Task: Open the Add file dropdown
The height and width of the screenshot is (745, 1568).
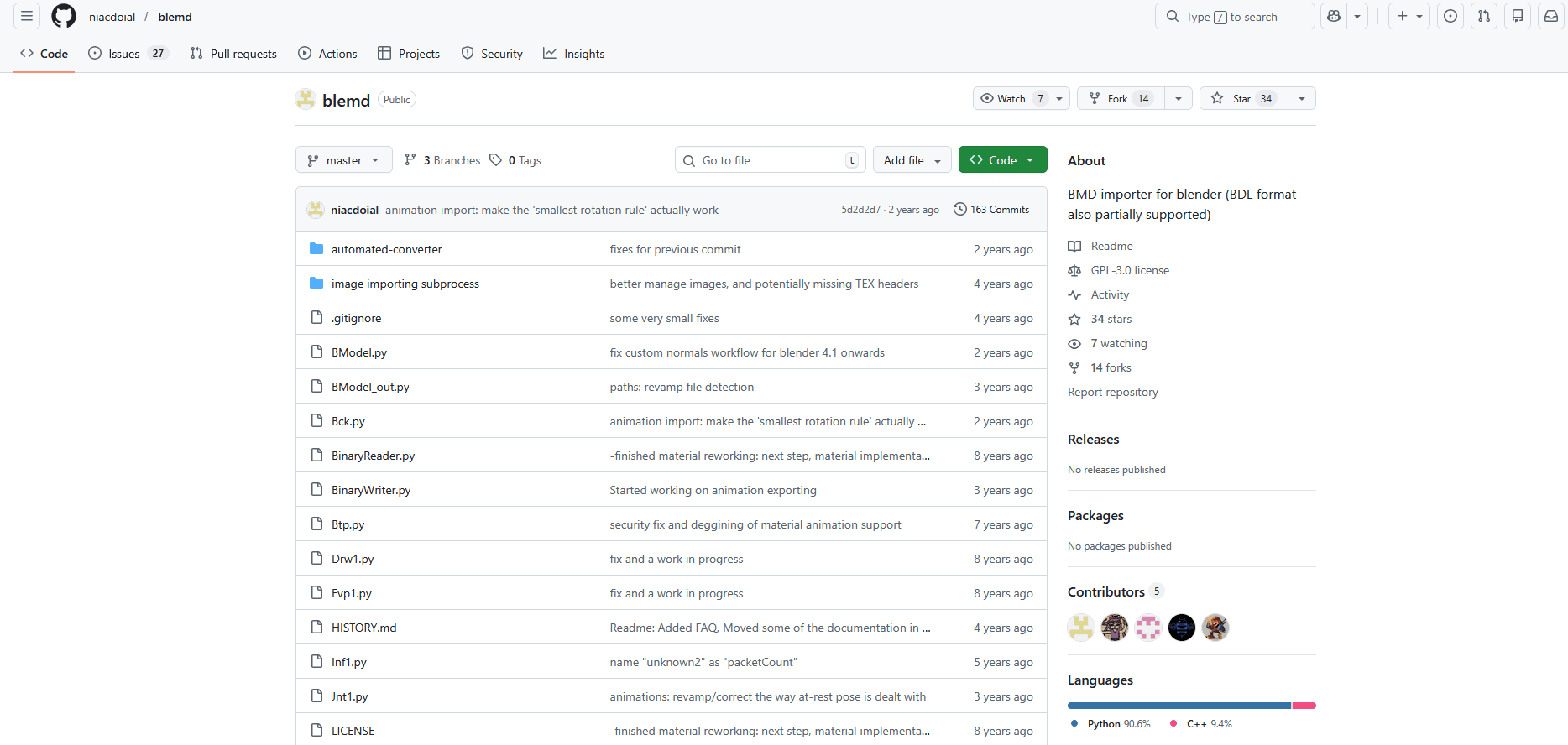Action: click(912, 160)
